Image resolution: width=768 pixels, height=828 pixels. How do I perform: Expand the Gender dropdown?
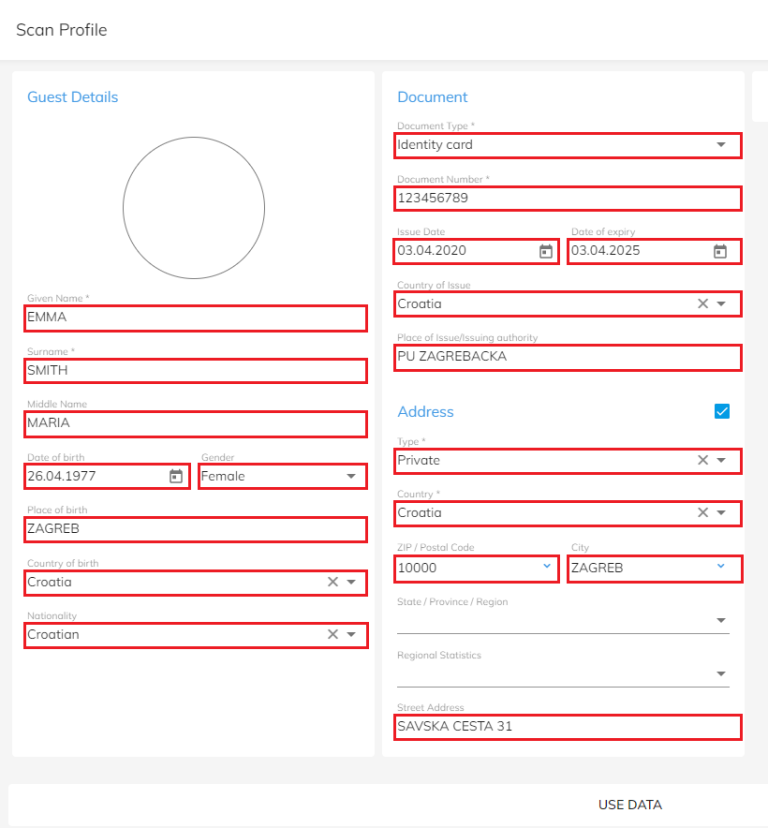coord(351,477)
